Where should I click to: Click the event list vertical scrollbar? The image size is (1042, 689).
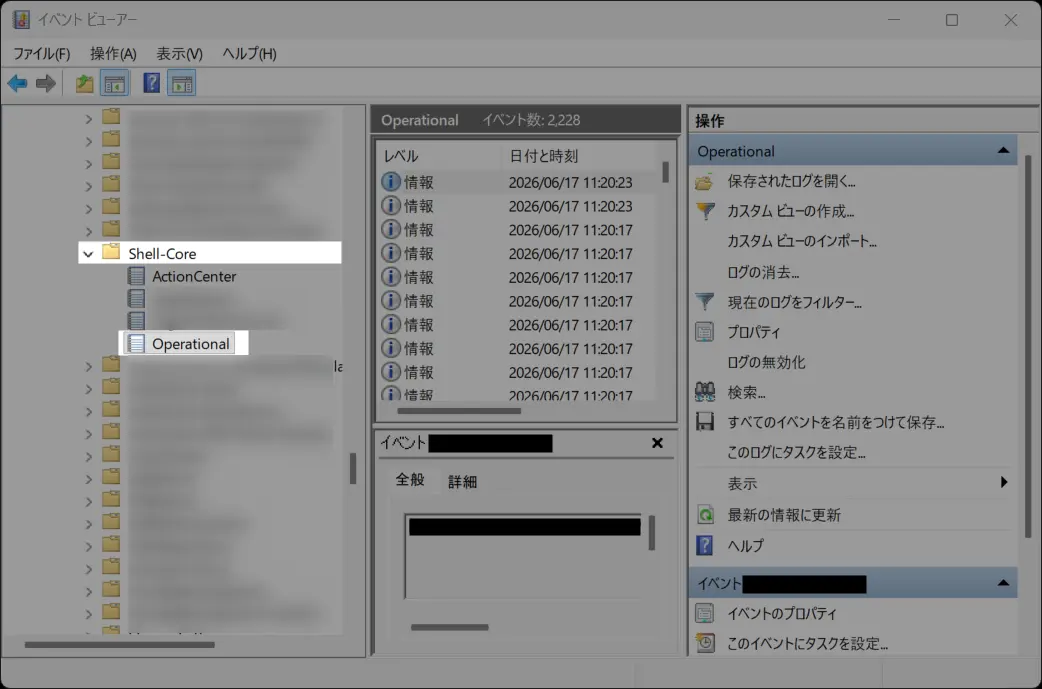[x=665, y=172]
